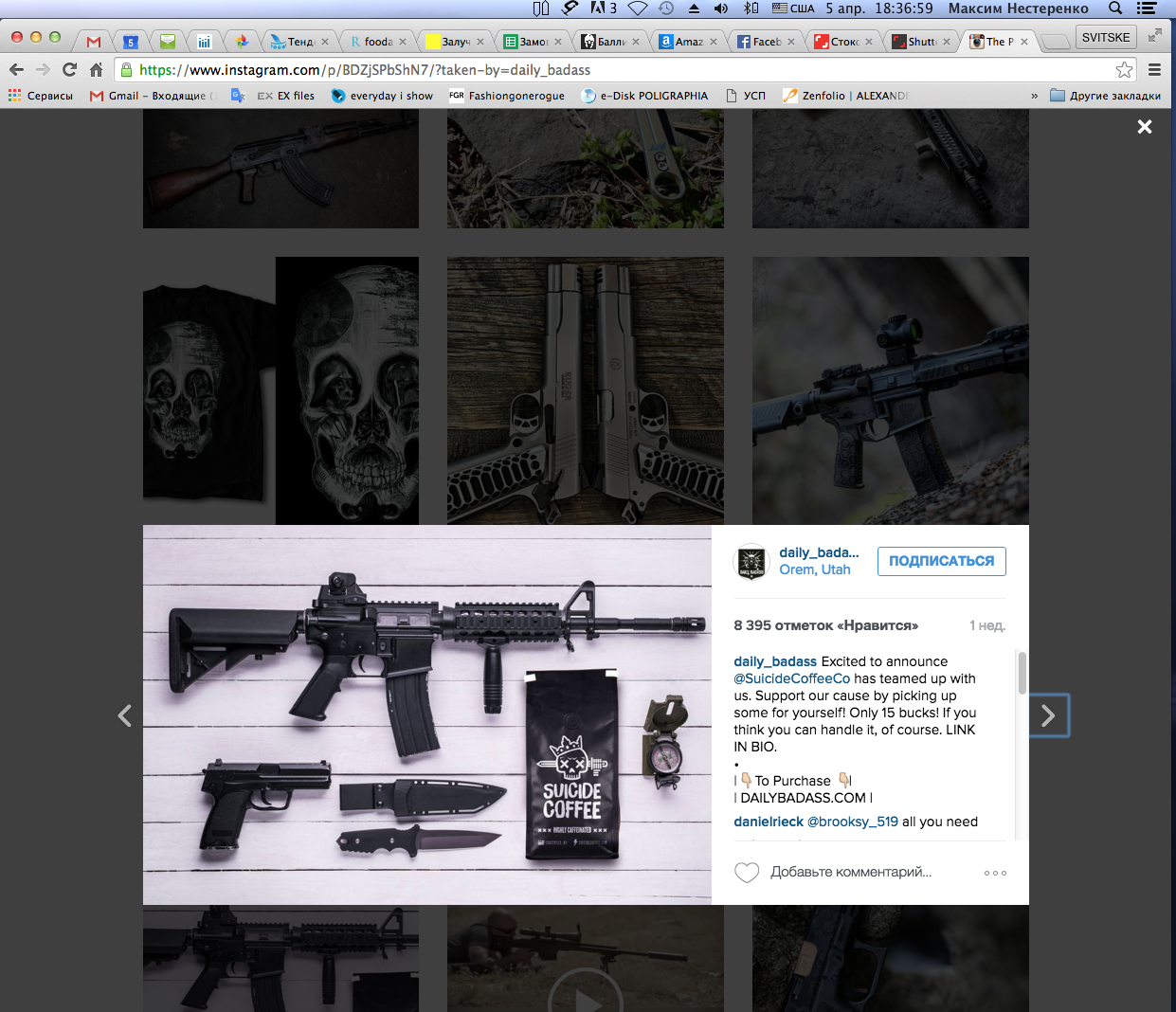This screenshot has height=1012, width=1176.
Task: Open the @SuicideCoffeeCo mention link
Action: click(792, 678)
